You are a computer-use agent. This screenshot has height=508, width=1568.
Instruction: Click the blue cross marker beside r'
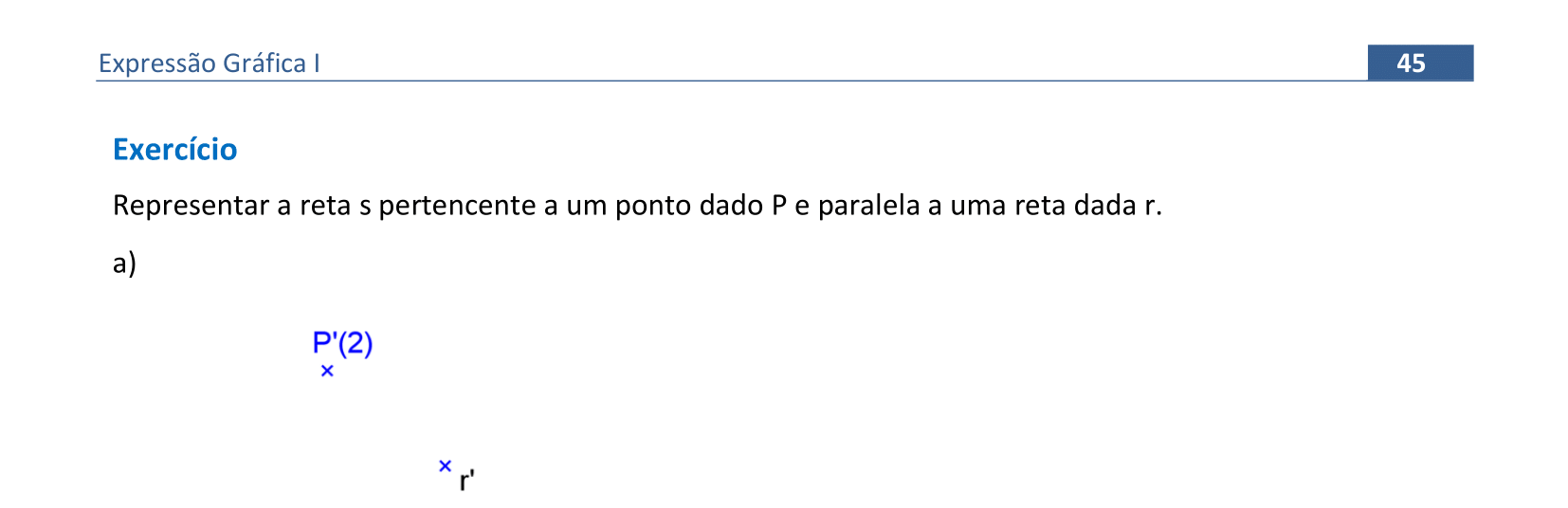pos(445,465)
